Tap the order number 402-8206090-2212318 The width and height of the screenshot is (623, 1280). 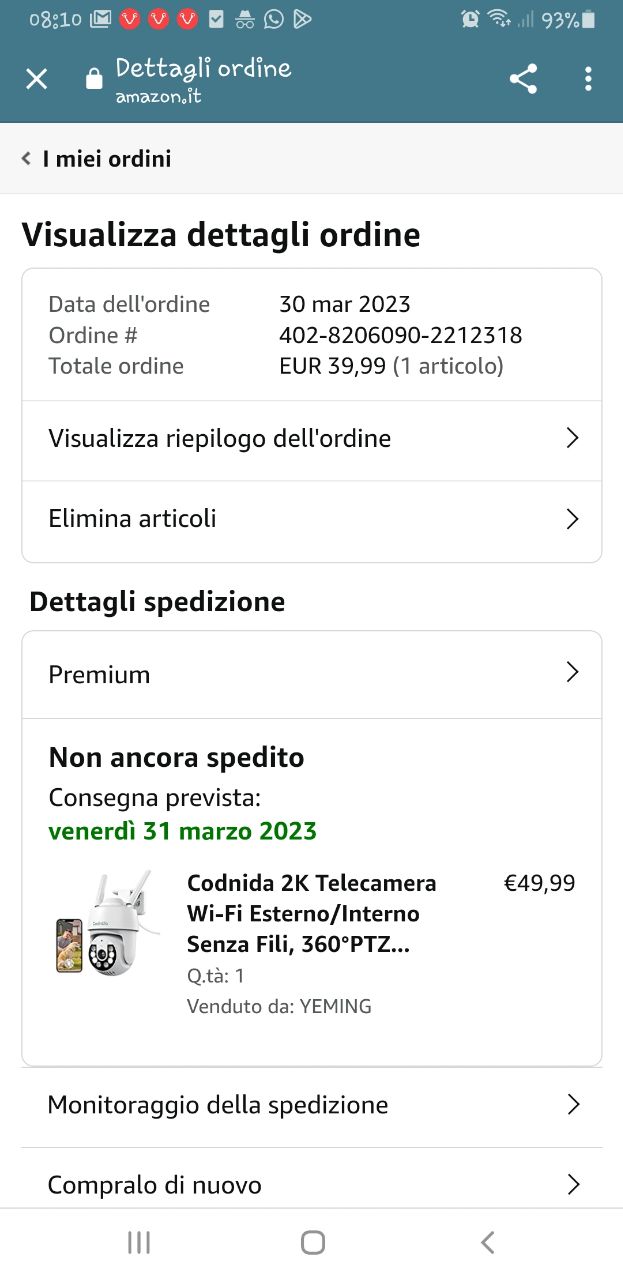[x=400, y=335]
